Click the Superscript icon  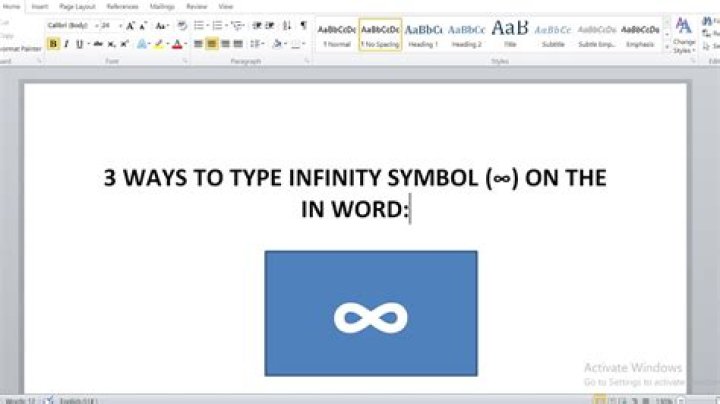tap(124, 44)
